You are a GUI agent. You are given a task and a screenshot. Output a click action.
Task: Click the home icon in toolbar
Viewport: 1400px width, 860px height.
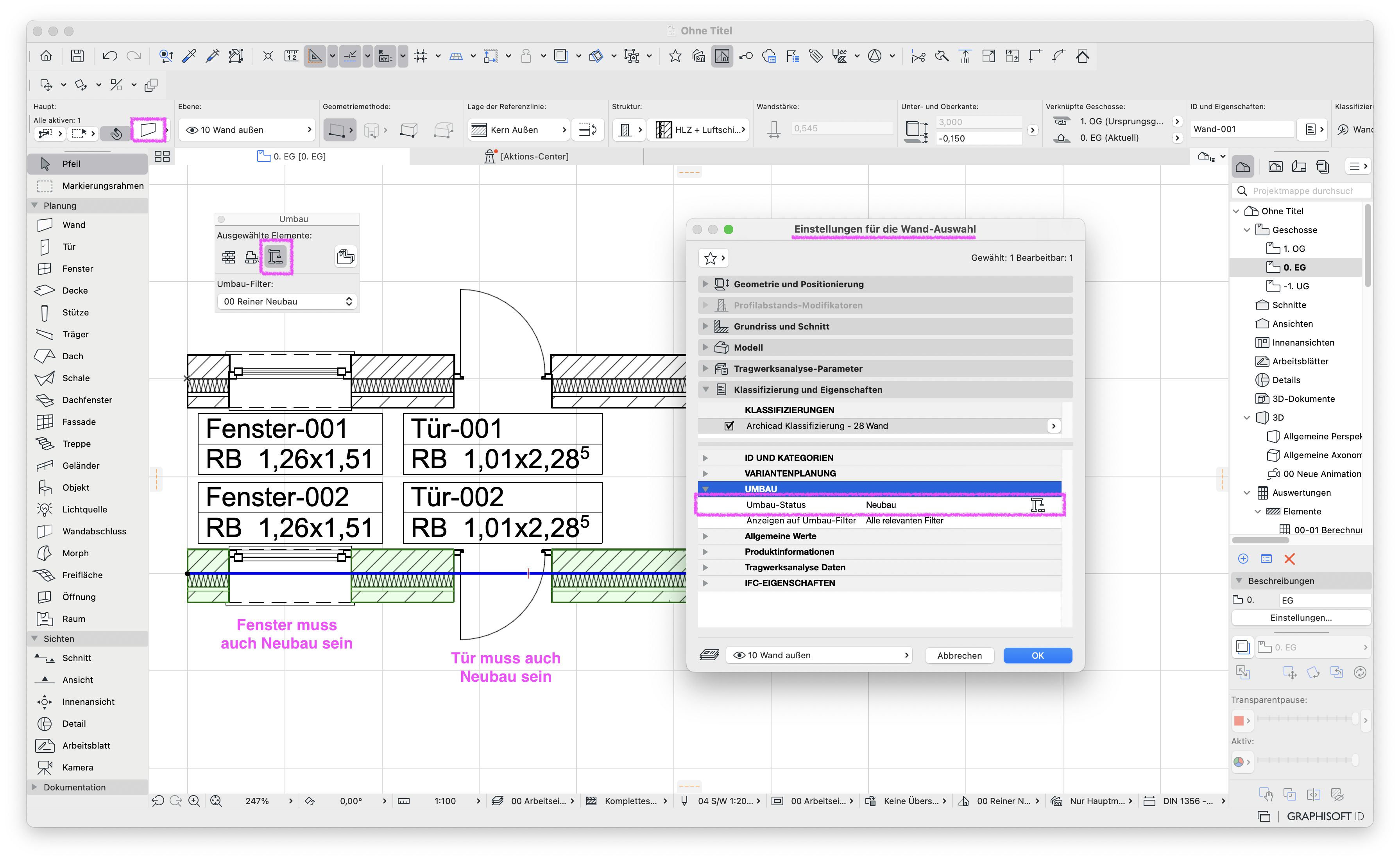click(46, 56)
